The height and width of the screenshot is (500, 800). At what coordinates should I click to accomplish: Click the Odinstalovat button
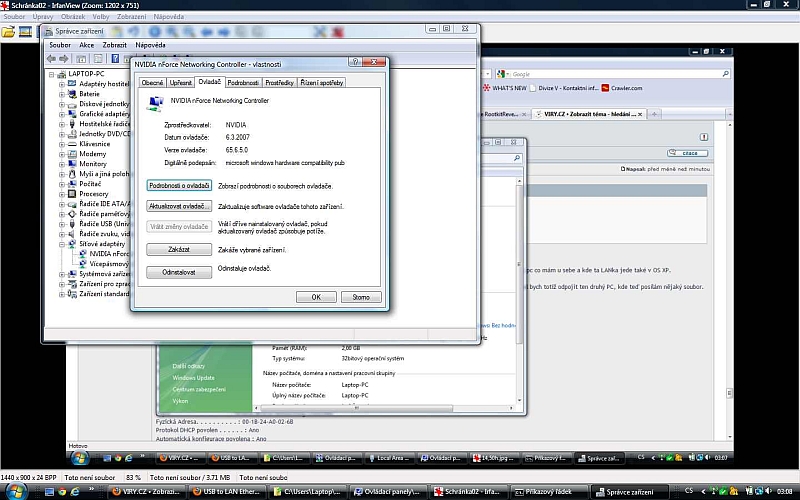(x=179, y=272)
